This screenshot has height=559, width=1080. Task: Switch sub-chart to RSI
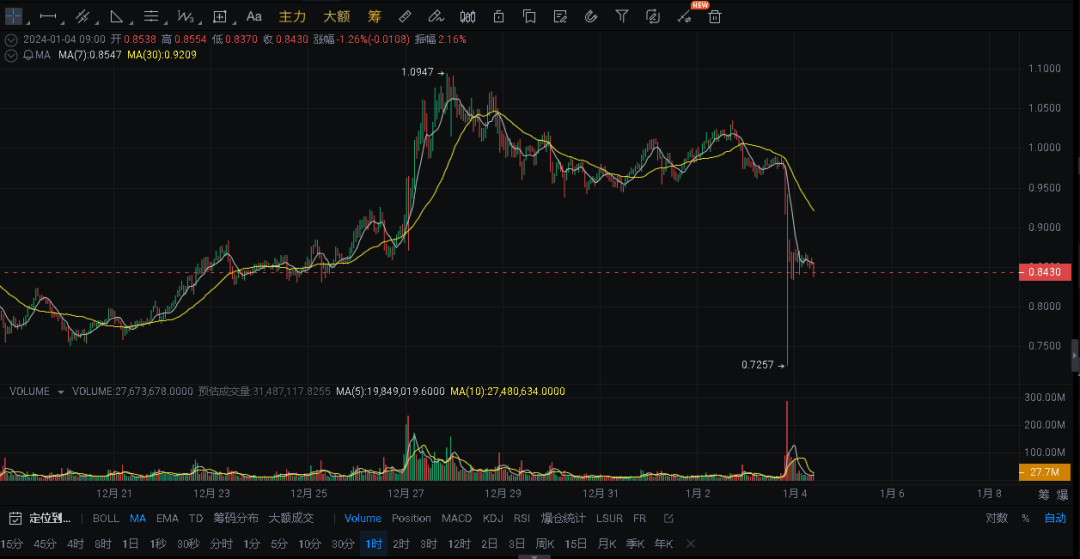pyautogui.click(x=522, y=518)
